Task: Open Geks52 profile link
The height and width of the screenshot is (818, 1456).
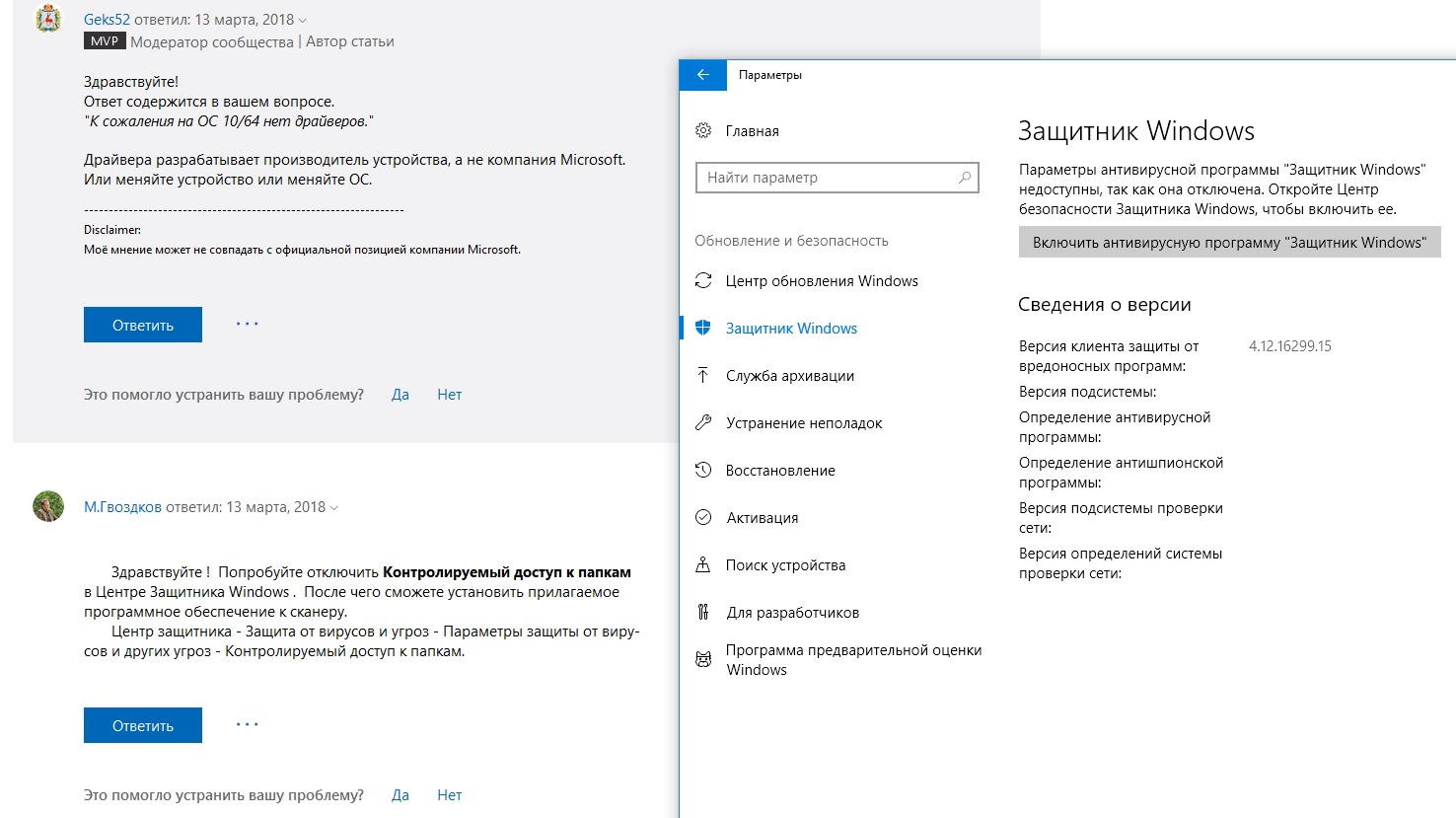Action: [x=107, y=20]
